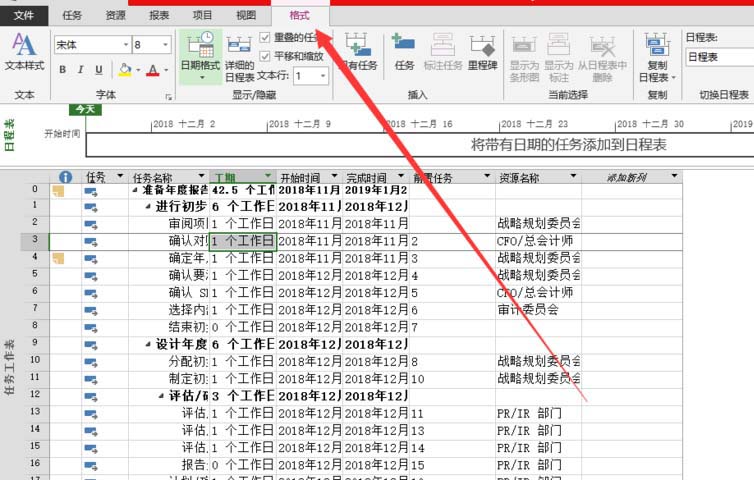Click the note icon in row 0
This screenshot has height=480, width=754.
tap(58, 191)
